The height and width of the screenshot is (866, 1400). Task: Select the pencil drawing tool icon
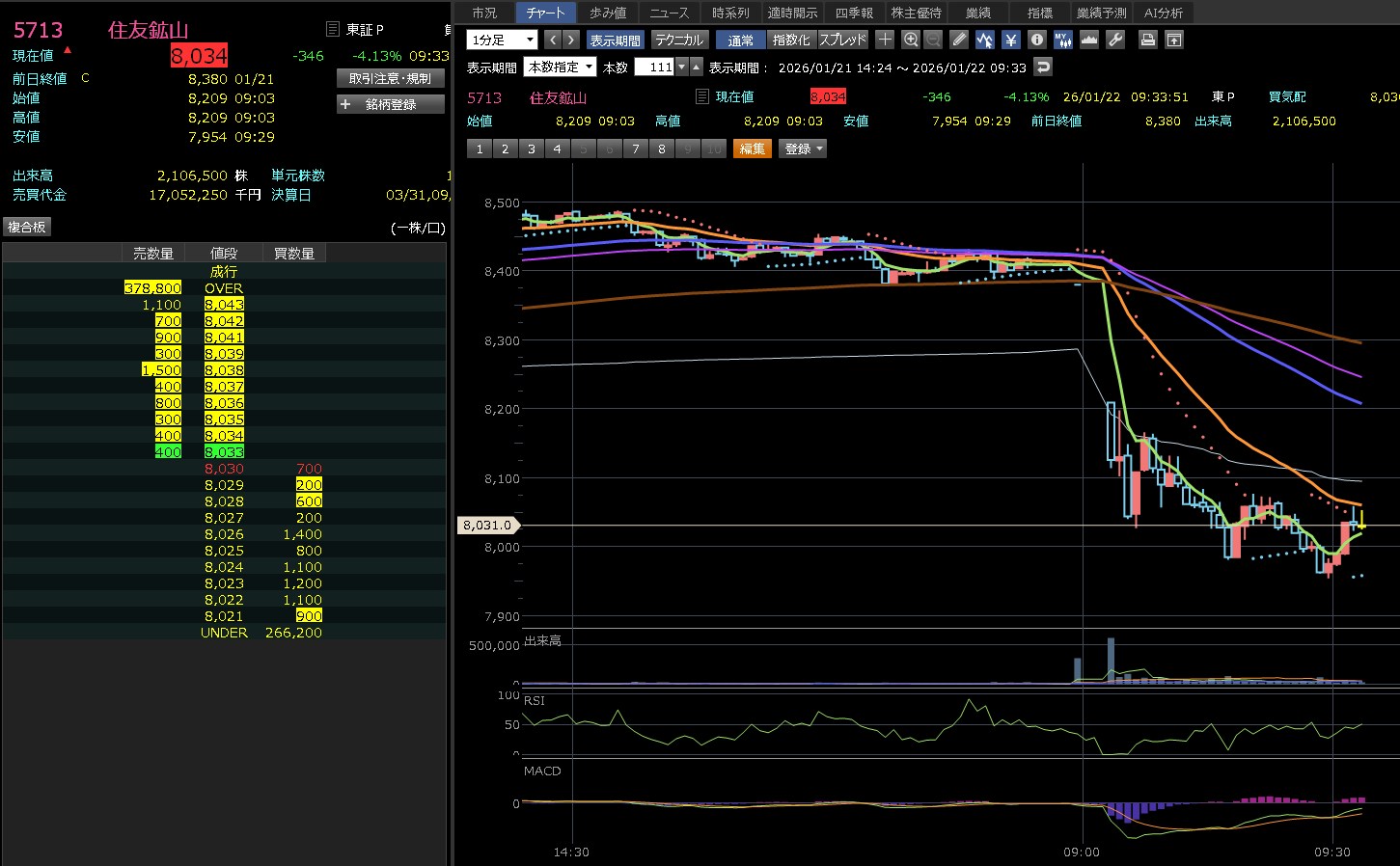[958, 40]
